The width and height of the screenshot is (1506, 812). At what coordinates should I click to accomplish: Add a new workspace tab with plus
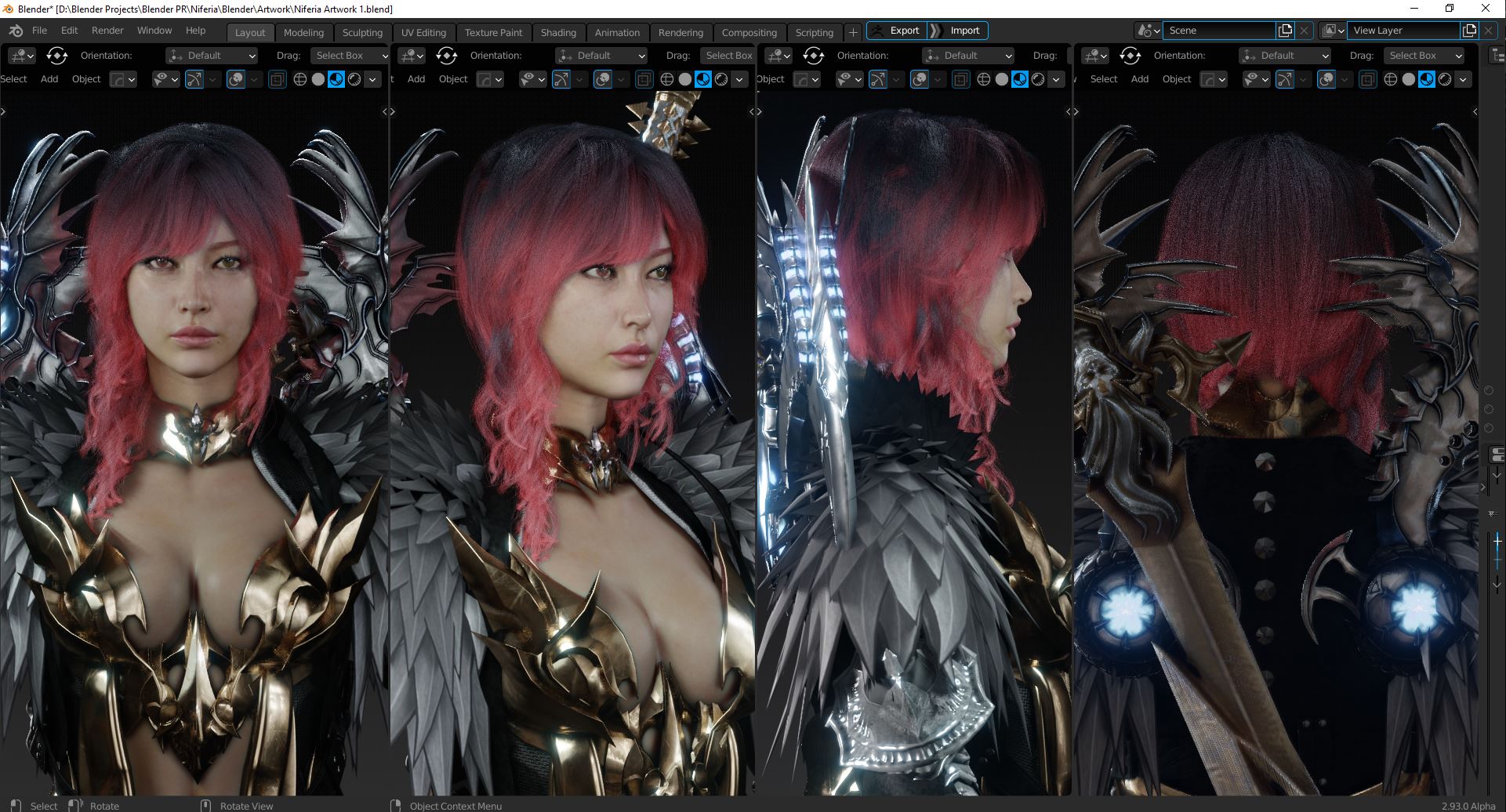coord(853,32)
